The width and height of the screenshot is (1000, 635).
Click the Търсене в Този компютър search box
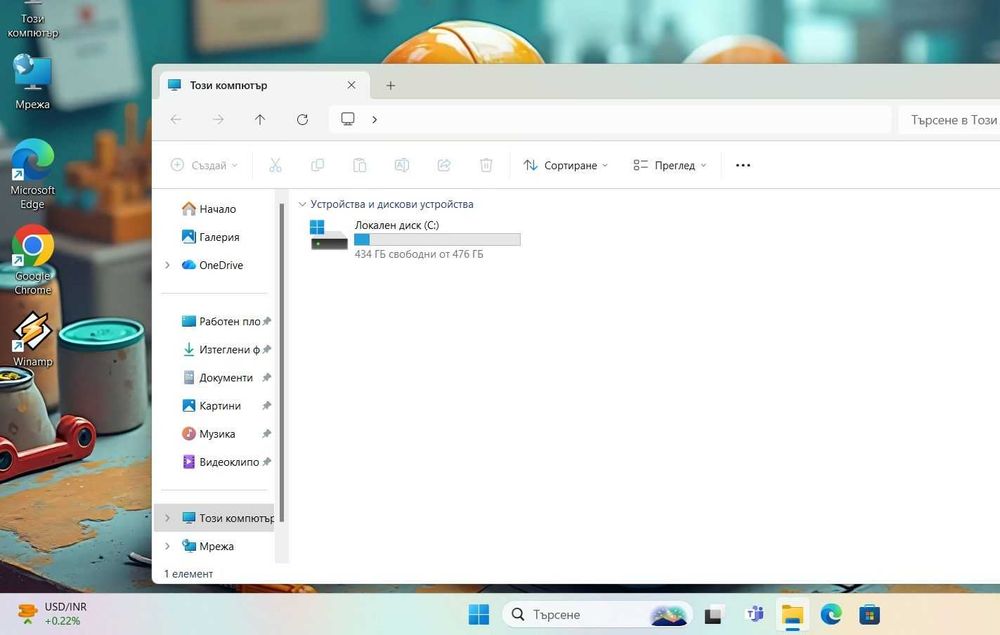click(x=949, y=120)
